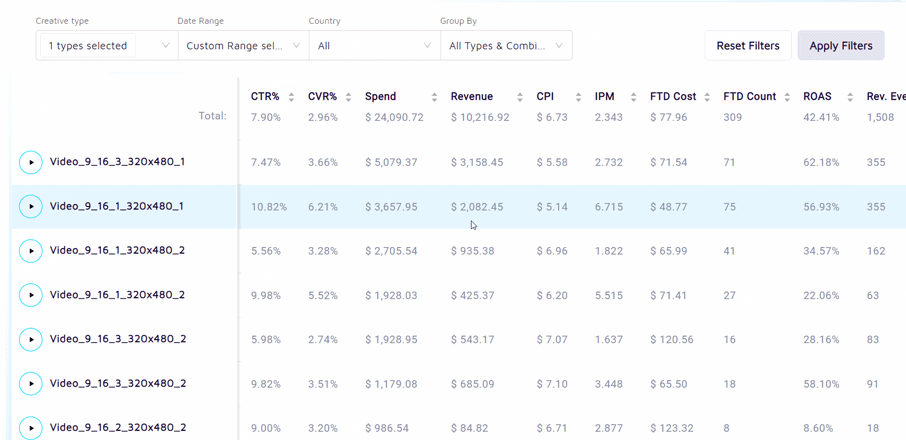The width and height of the screenshot is (906, 440).
Task: Sort table by CVR% column arrows
Action: tap(348, 97)
